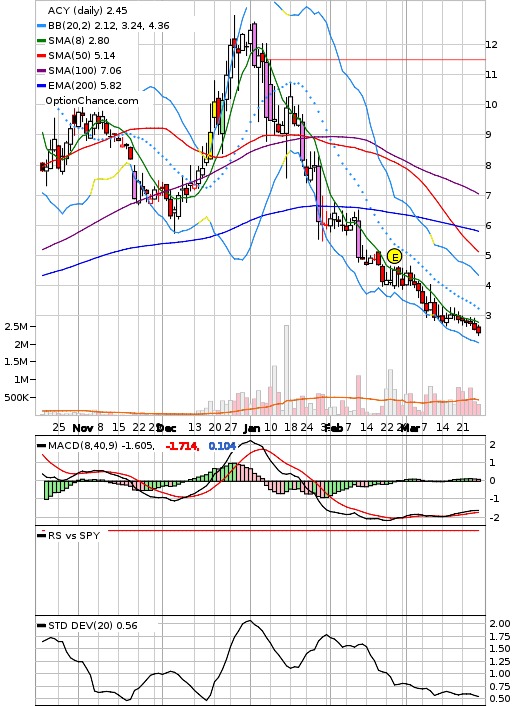Click the Mar label on date axis
This screenshot has height=706, width=526.
point(410,428)
